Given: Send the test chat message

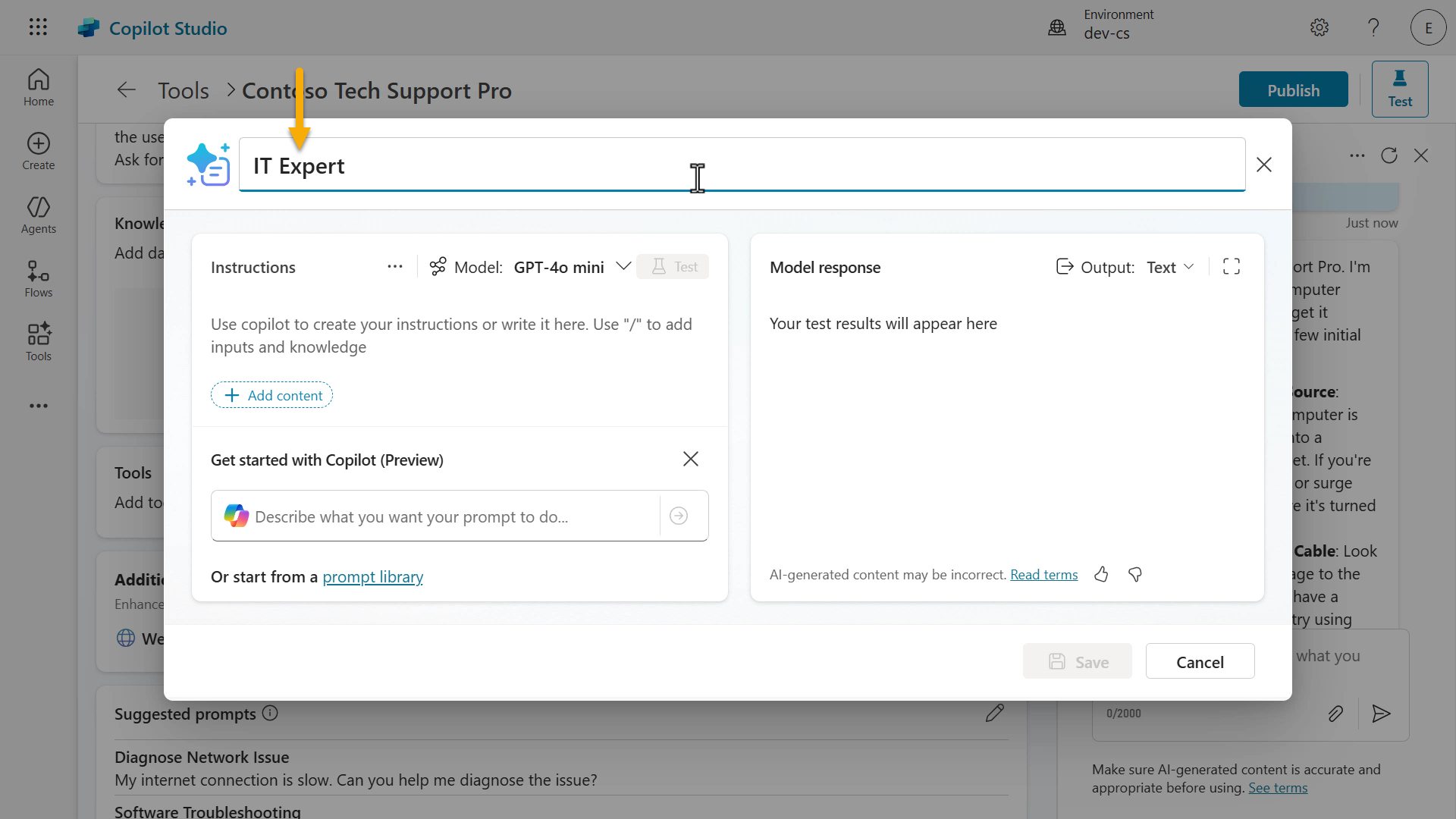Looking at the screenshot, I should coord(1381,713).
